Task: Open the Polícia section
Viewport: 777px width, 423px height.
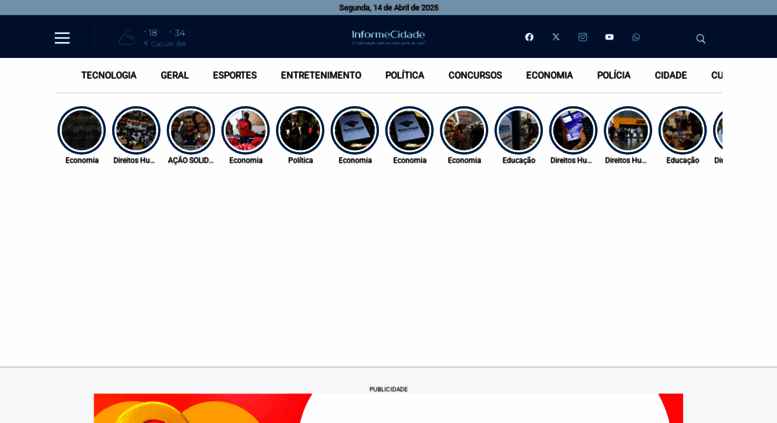Action: pyautogui.click(x=613, y=75)
